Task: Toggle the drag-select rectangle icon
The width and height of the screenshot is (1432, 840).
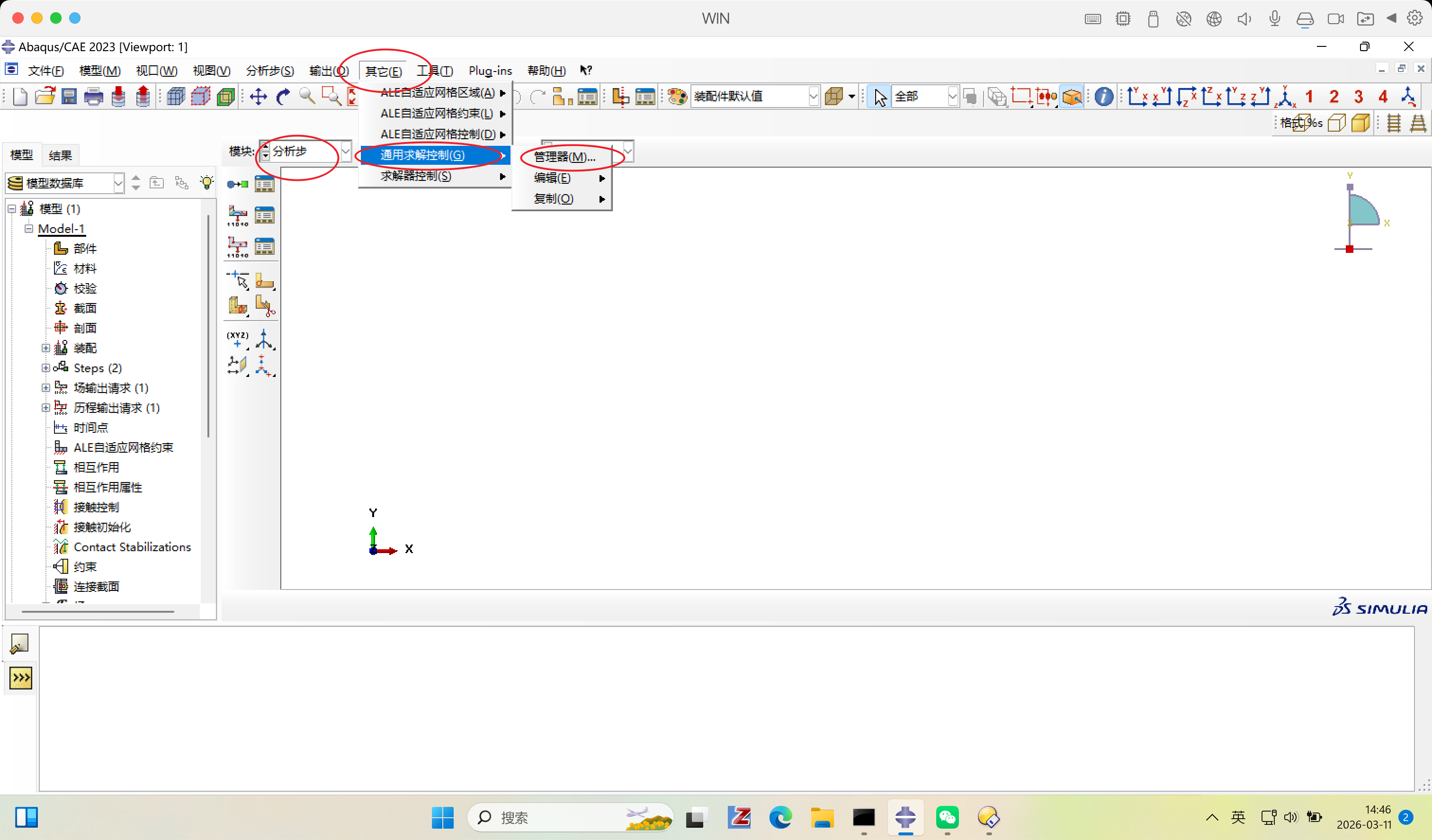Action: [1021, 97]
